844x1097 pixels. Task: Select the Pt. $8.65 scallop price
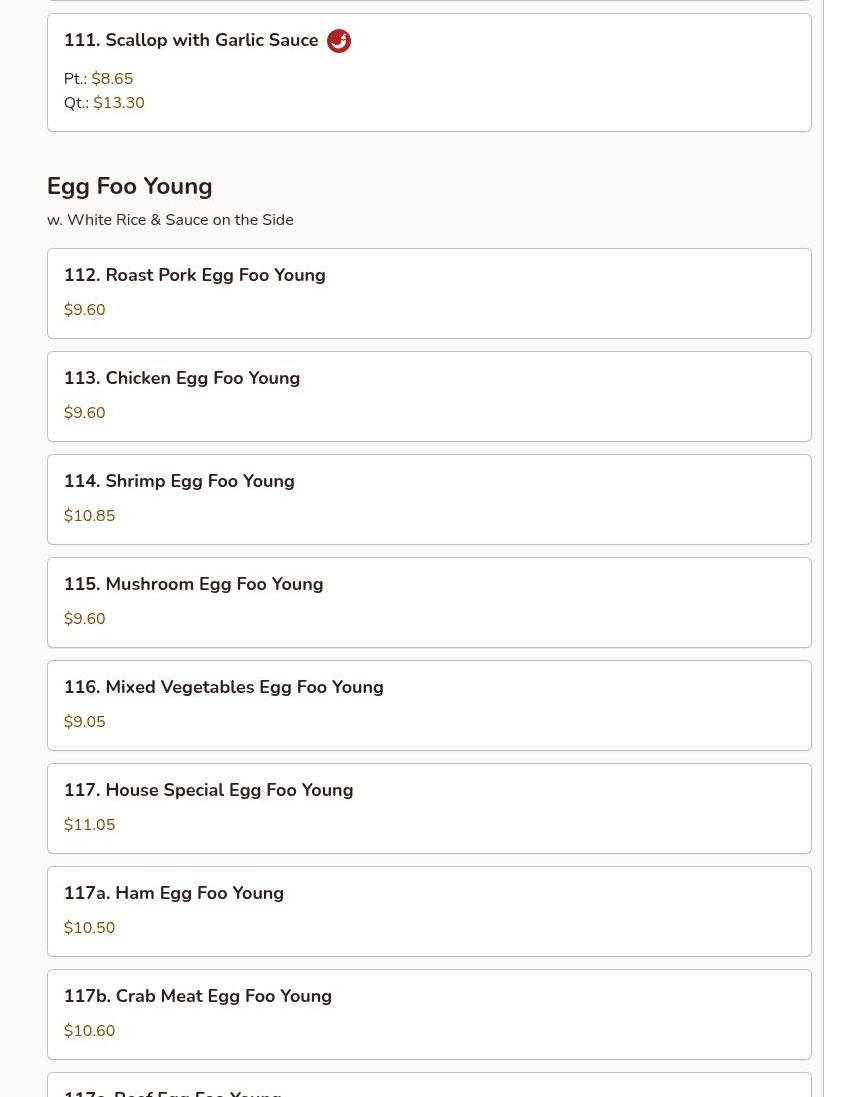[x=99, y=78]
